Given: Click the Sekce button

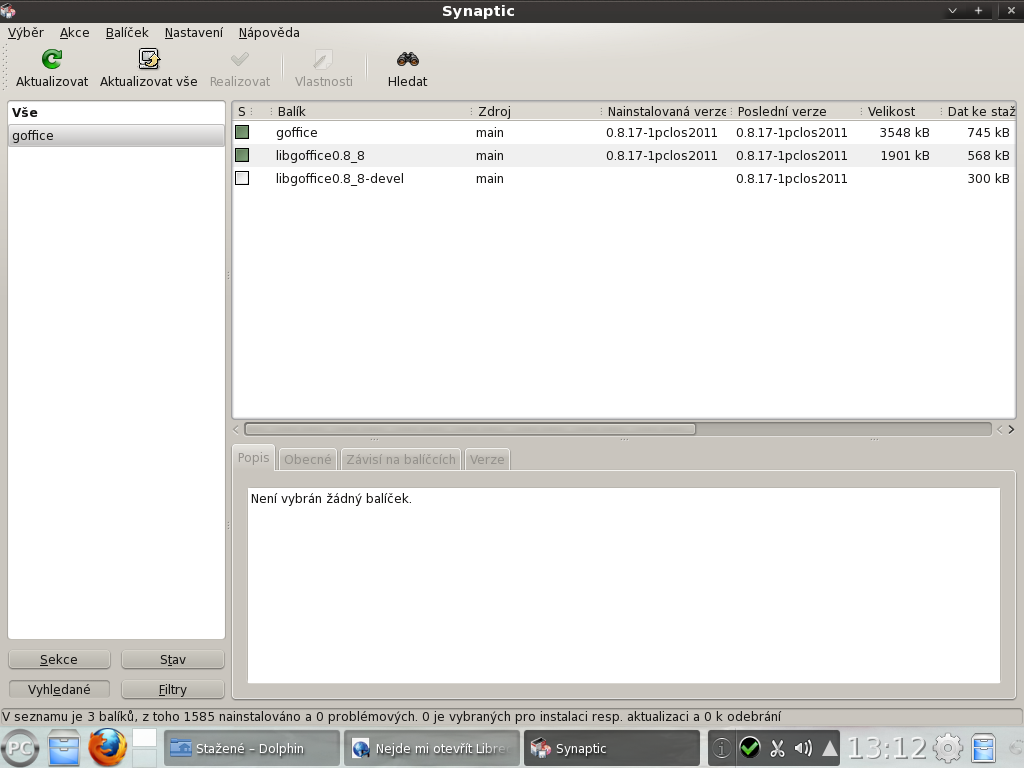Looking at the screenshot, I should (59, 660).
